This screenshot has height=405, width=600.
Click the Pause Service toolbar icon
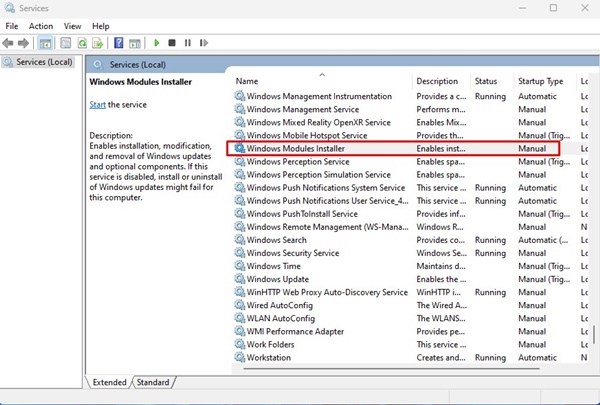(x=188, y=43)
